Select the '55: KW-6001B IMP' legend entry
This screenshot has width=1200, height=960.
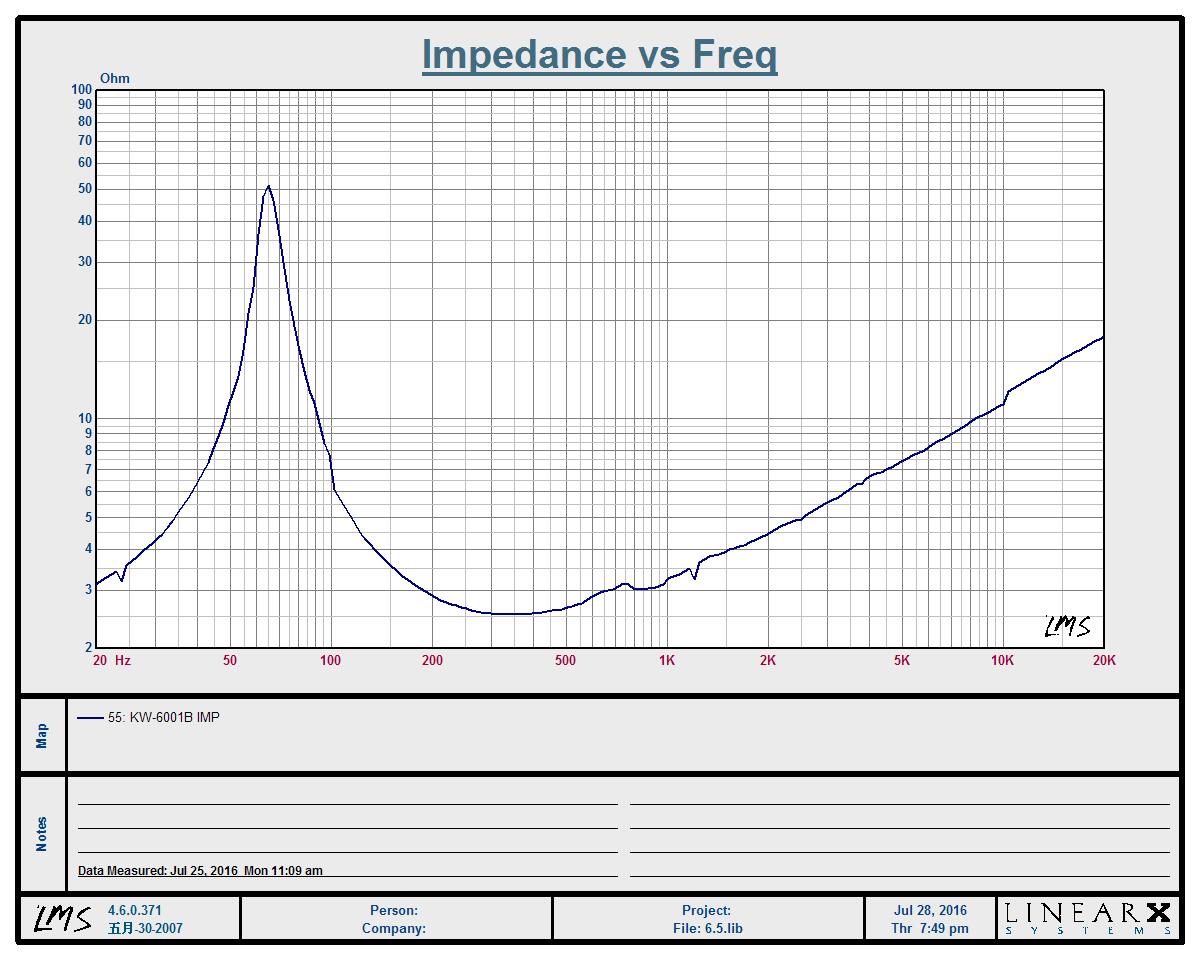[163, 717]
